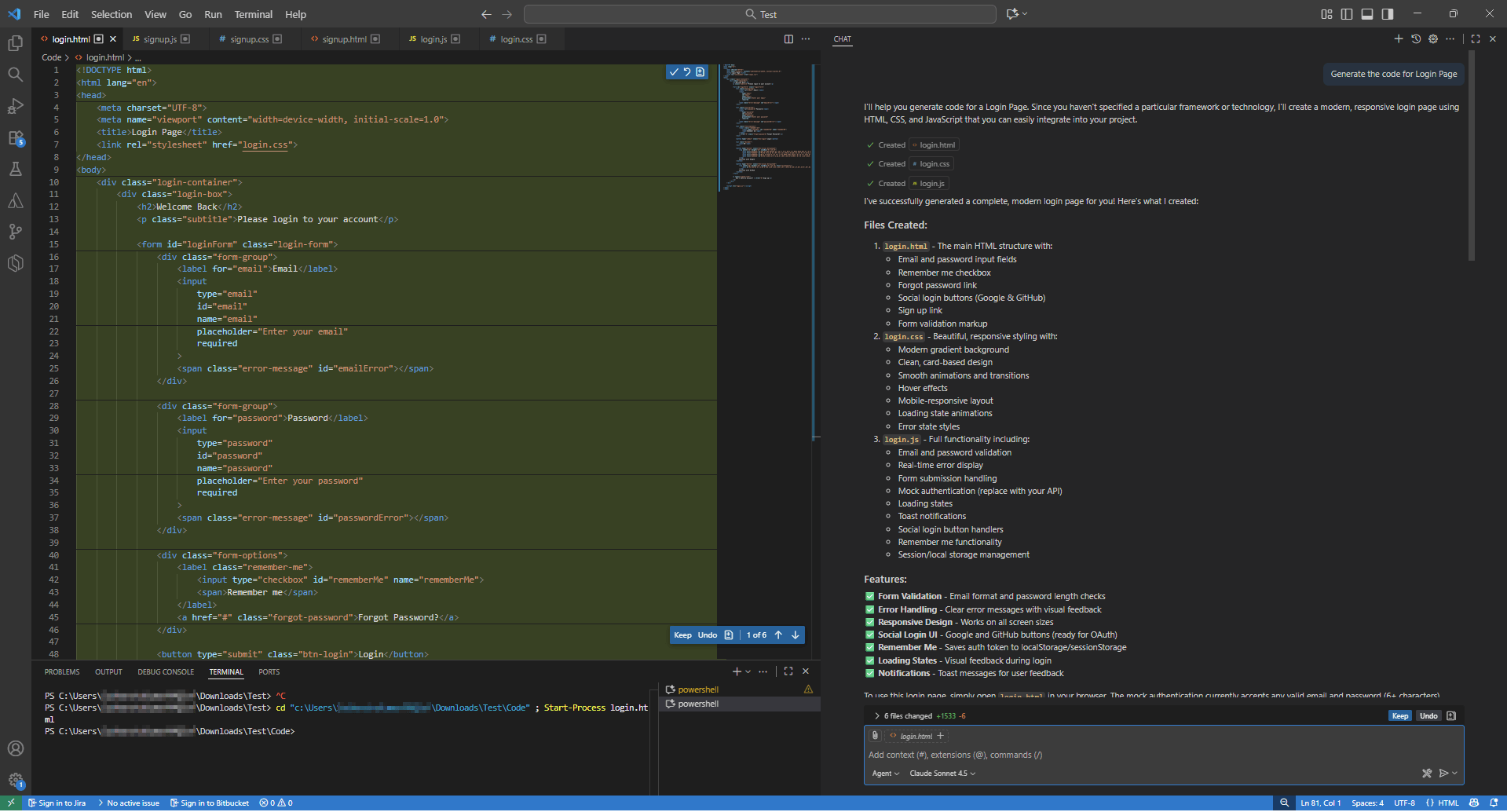Open chat settings gear icon

click(x=1433, y=38)
